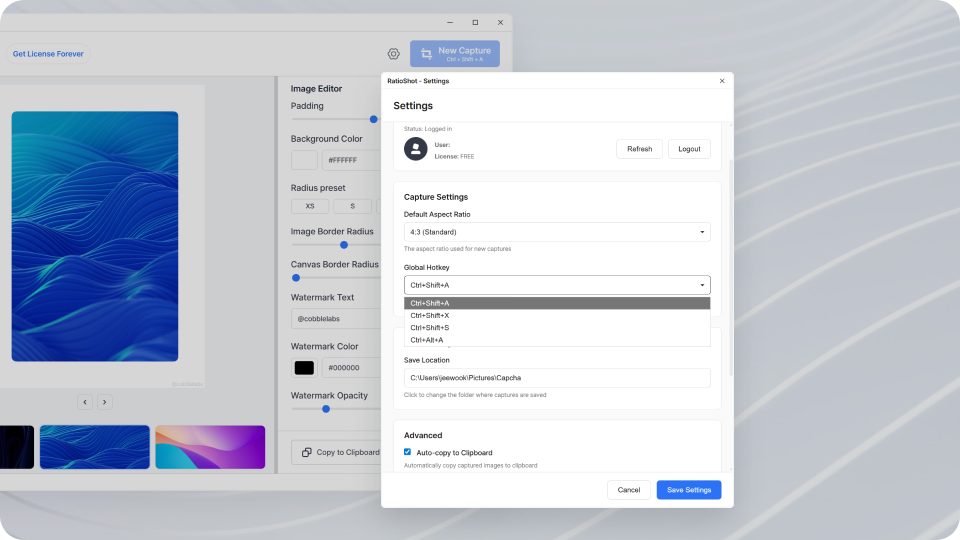Screen dimensions: 960x540
Task: Select Ctrl+Shift+X hotkey option
Action: tap(557, 315)
